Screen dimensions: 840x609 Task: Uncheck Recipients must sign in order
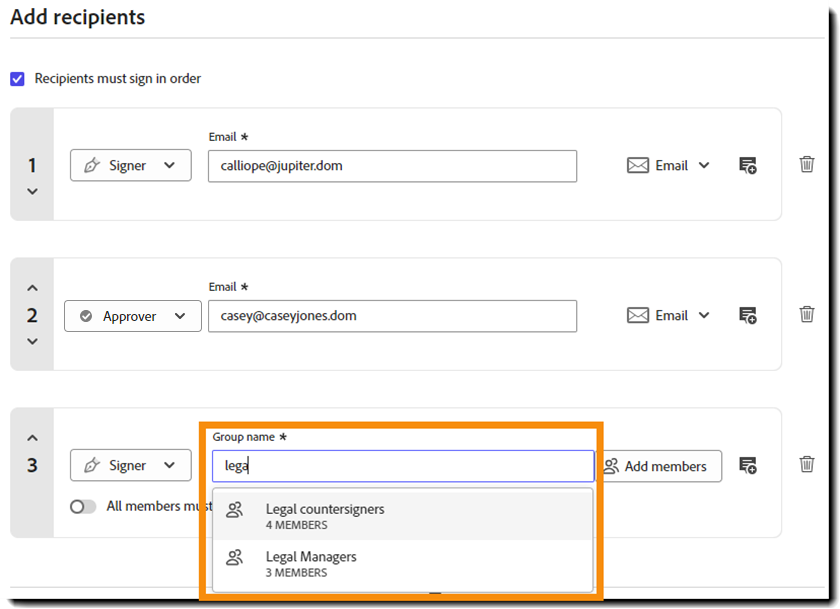click(17, 78)
